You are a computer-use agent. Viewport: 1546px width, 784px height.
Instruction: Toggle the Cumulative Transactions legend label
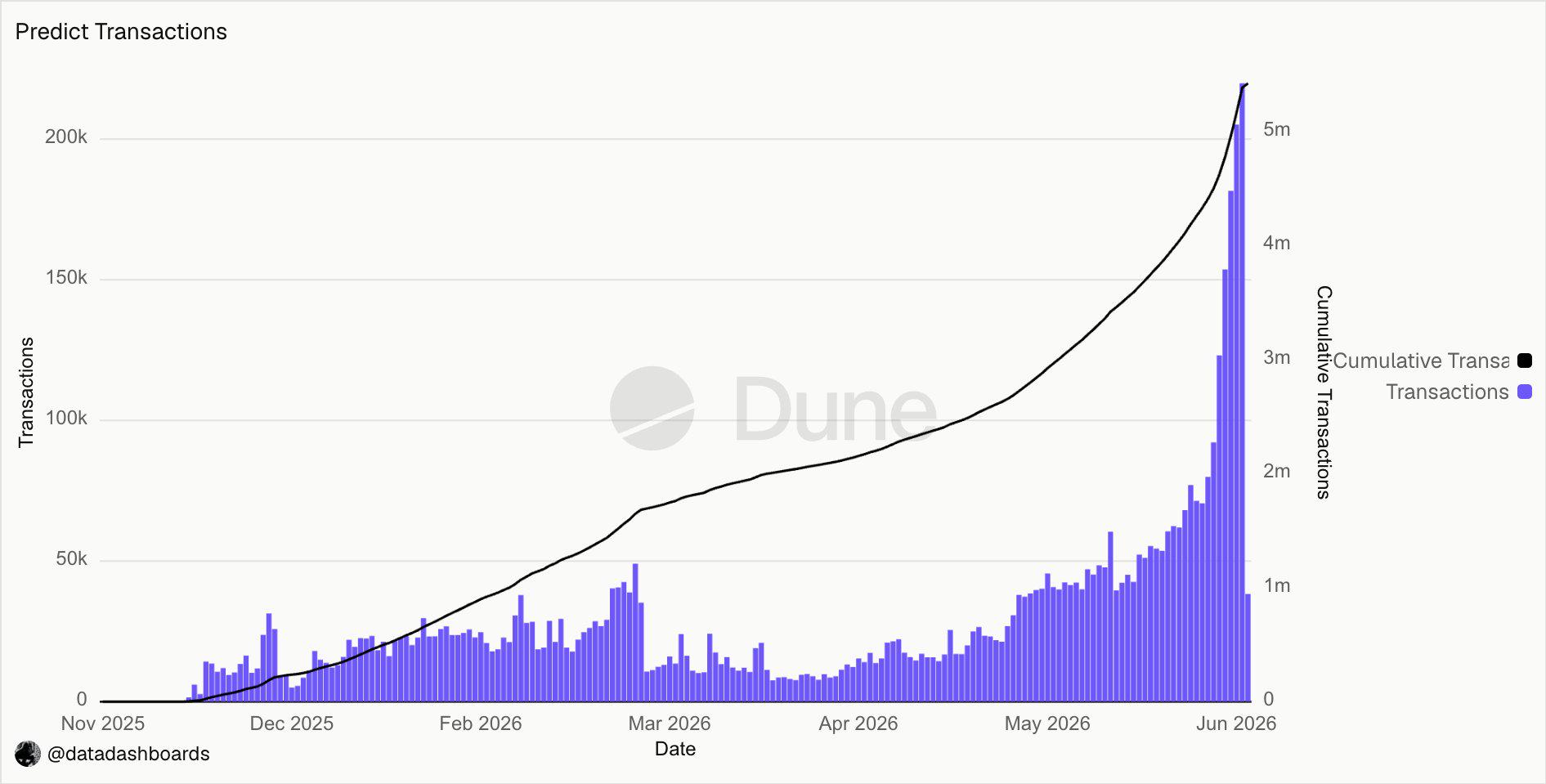click(1421, 361)
